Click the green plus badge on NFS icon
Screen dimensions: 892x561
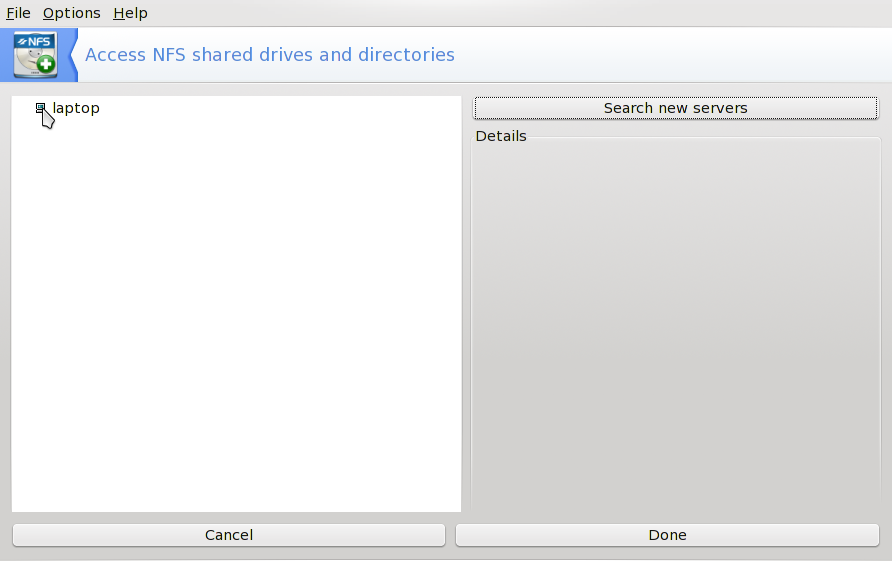pyautogui.click(x=46, y=66)
